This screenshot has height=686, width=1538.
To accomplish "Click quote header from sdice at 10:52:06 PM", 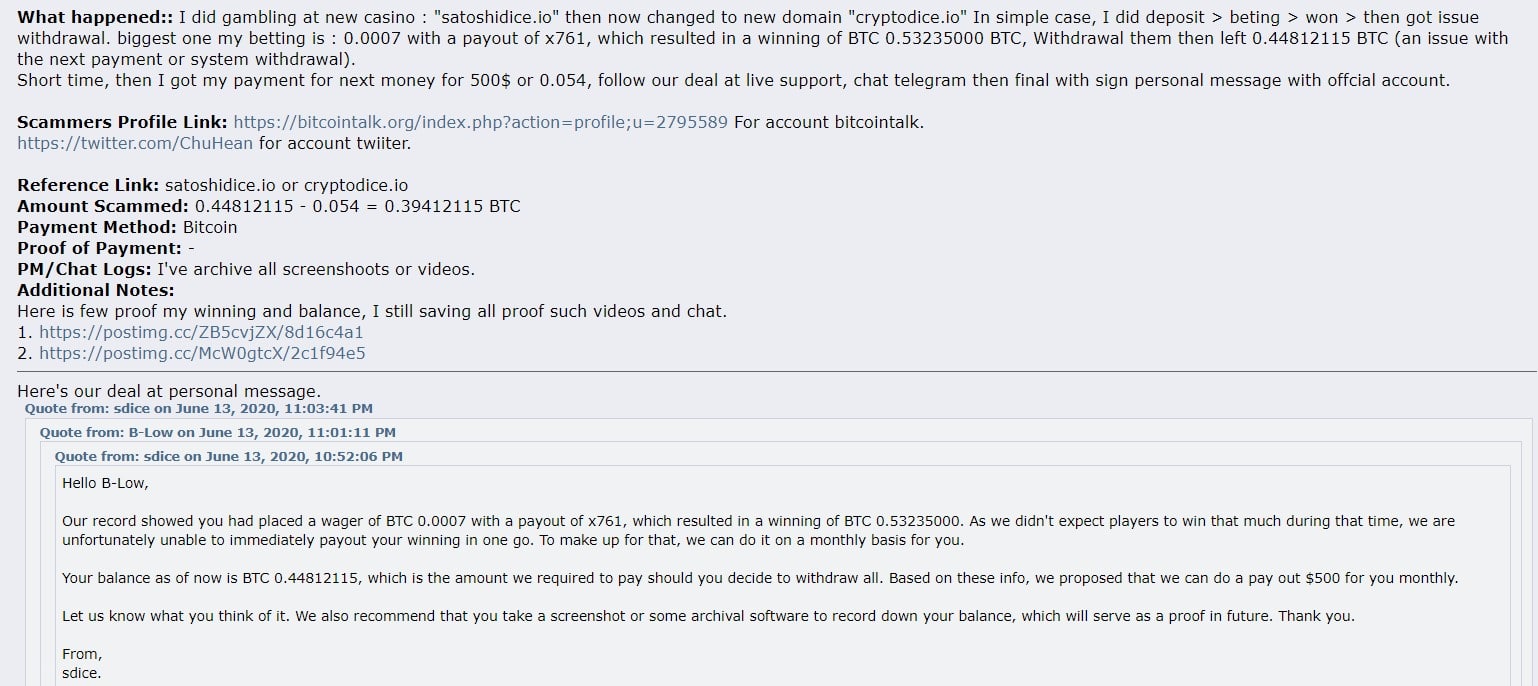I will point(229,457).
